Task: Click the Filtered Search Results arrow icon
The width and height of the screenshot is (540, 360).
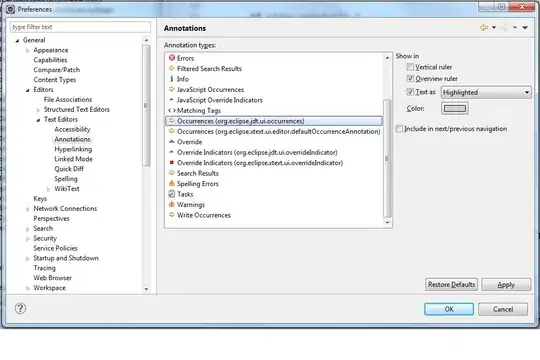Action: pyautogui.click(x=172, y=68)
